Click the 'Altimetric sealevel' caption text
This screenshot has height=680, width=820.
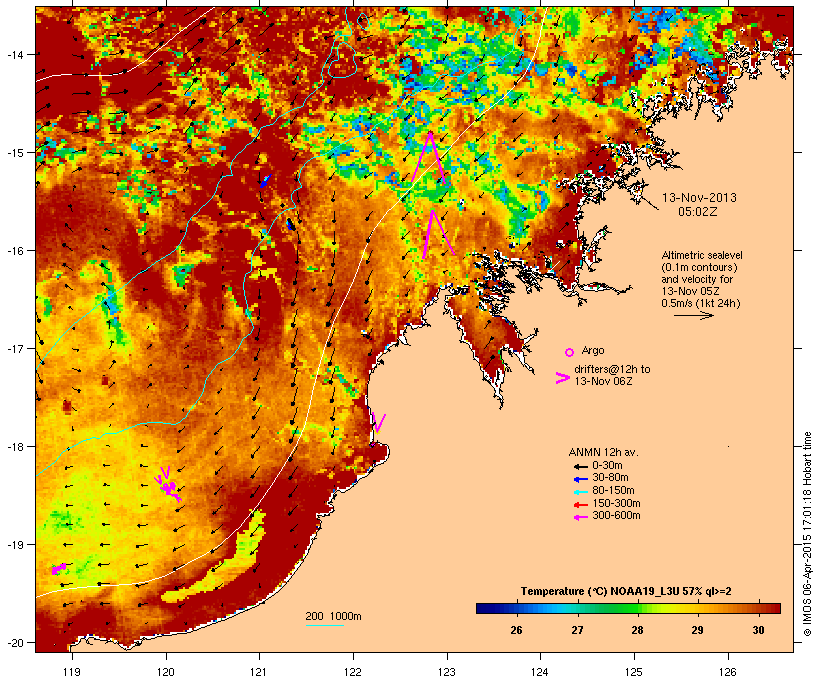(x=702, y=255)
